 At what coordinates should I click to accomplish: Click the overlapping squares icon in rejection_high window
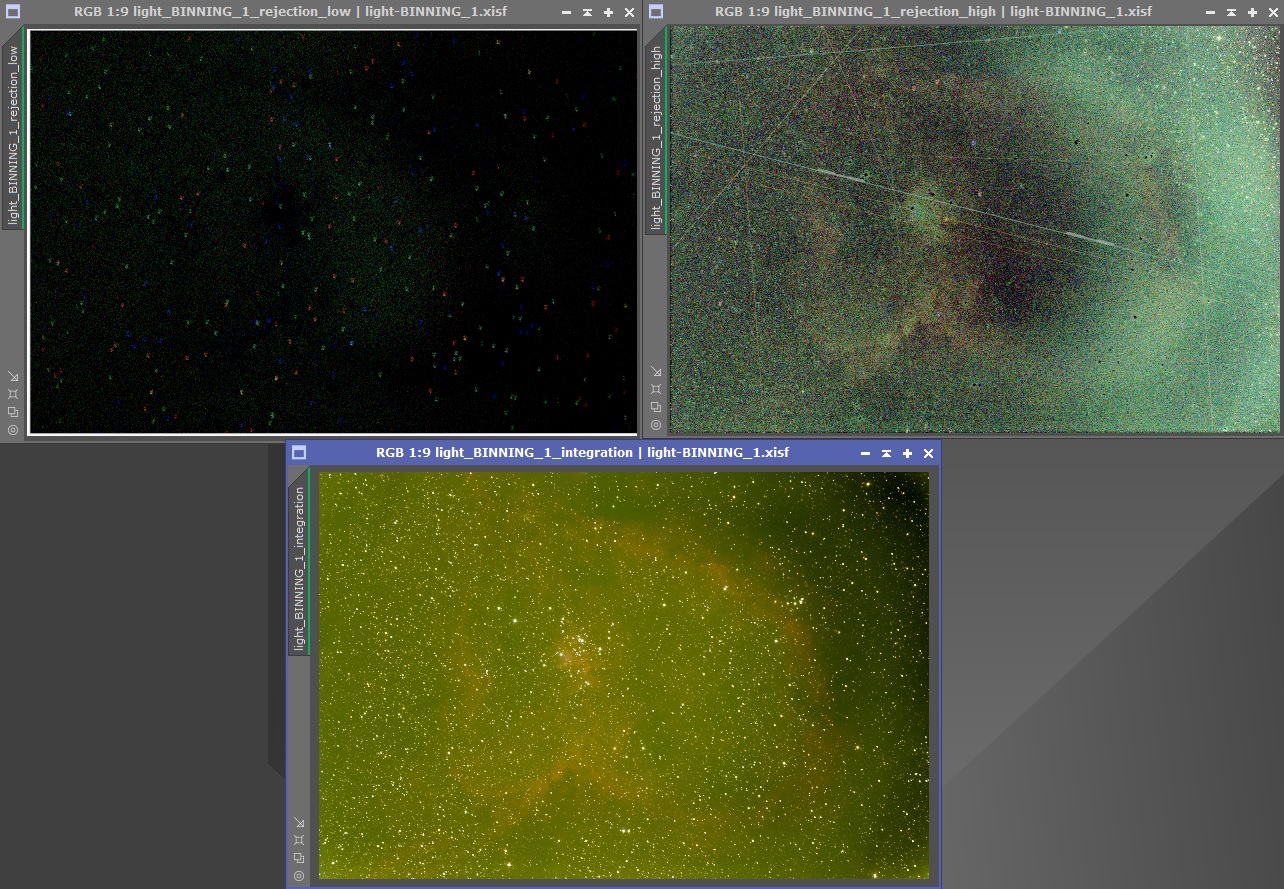pos(656,407)
